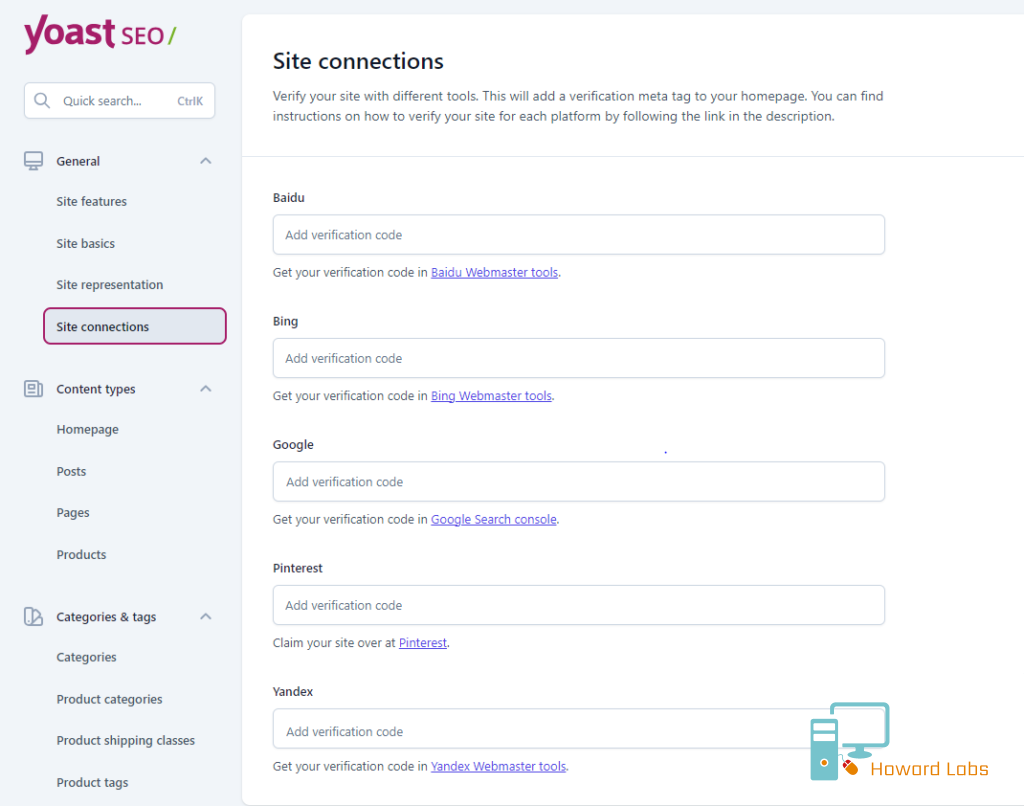
Task: Click the General monitor icon
Action: [x=33, y=161]
